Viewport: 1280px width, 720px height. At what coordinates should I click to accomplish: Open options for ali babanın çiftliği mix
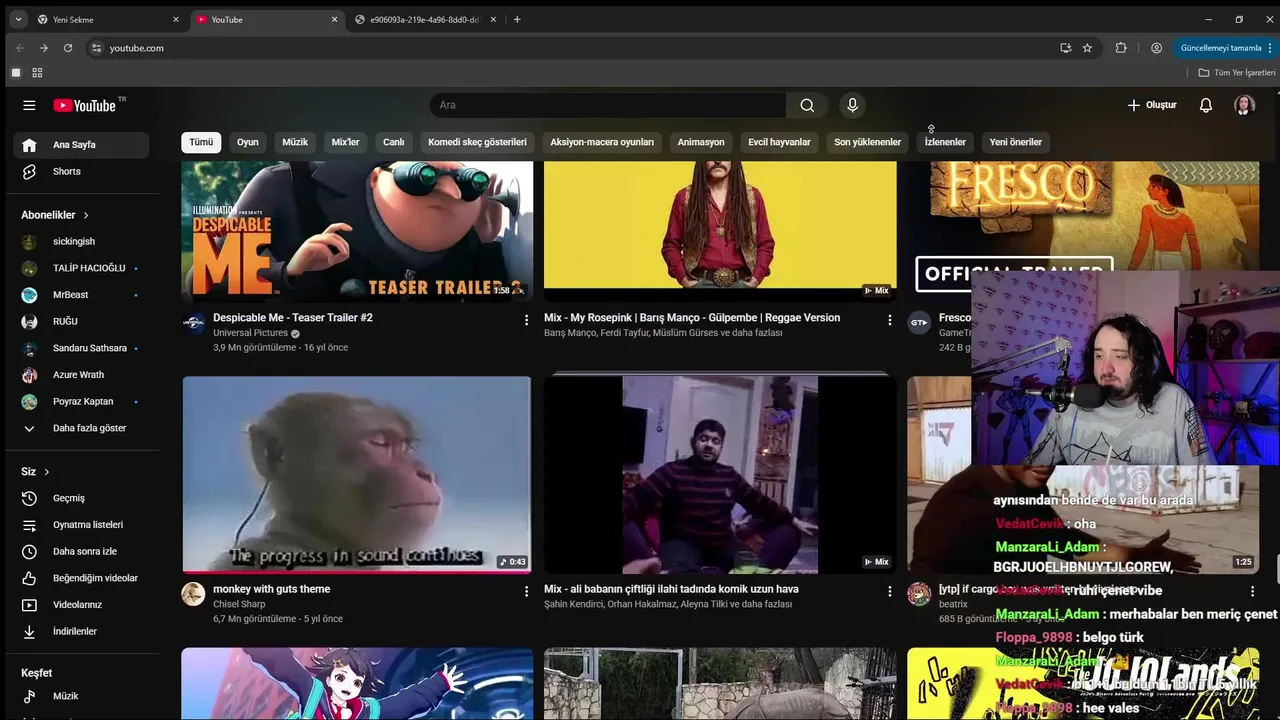point(889,591)
